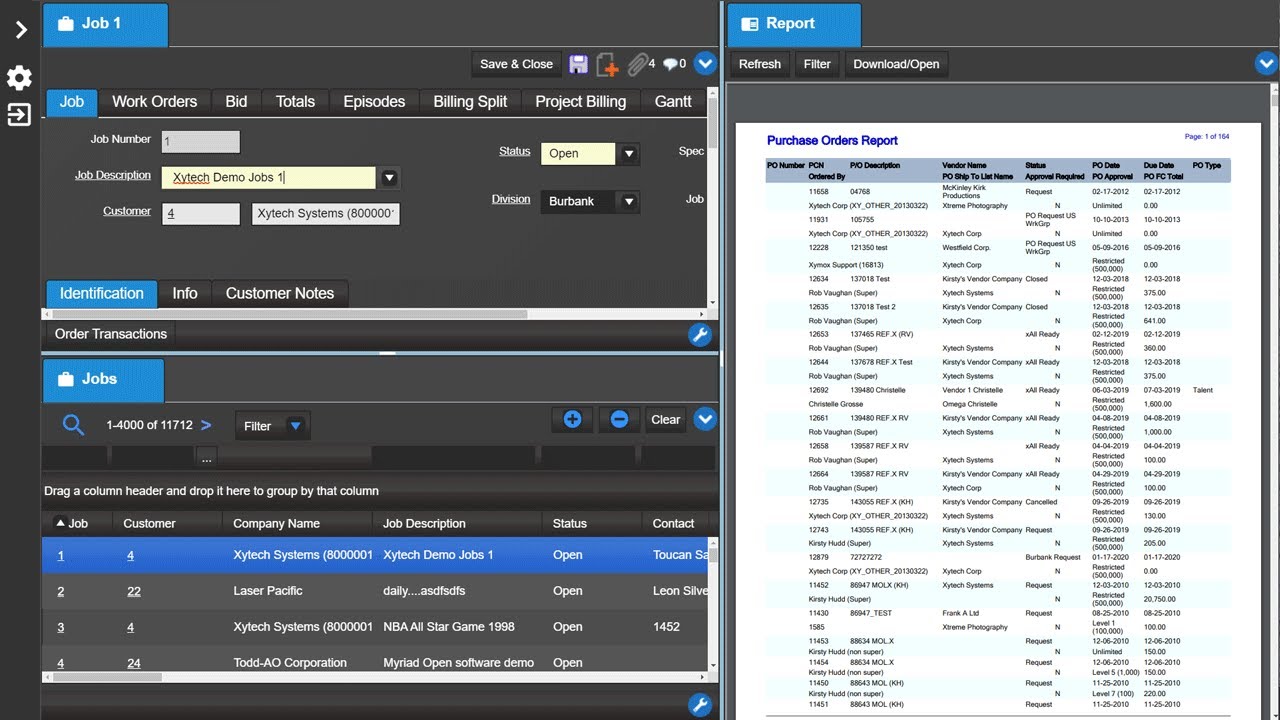Click the wrench icon below the Jobs grid
Image resolution: width=1280 pixels, height=720 pixels.
700,705
